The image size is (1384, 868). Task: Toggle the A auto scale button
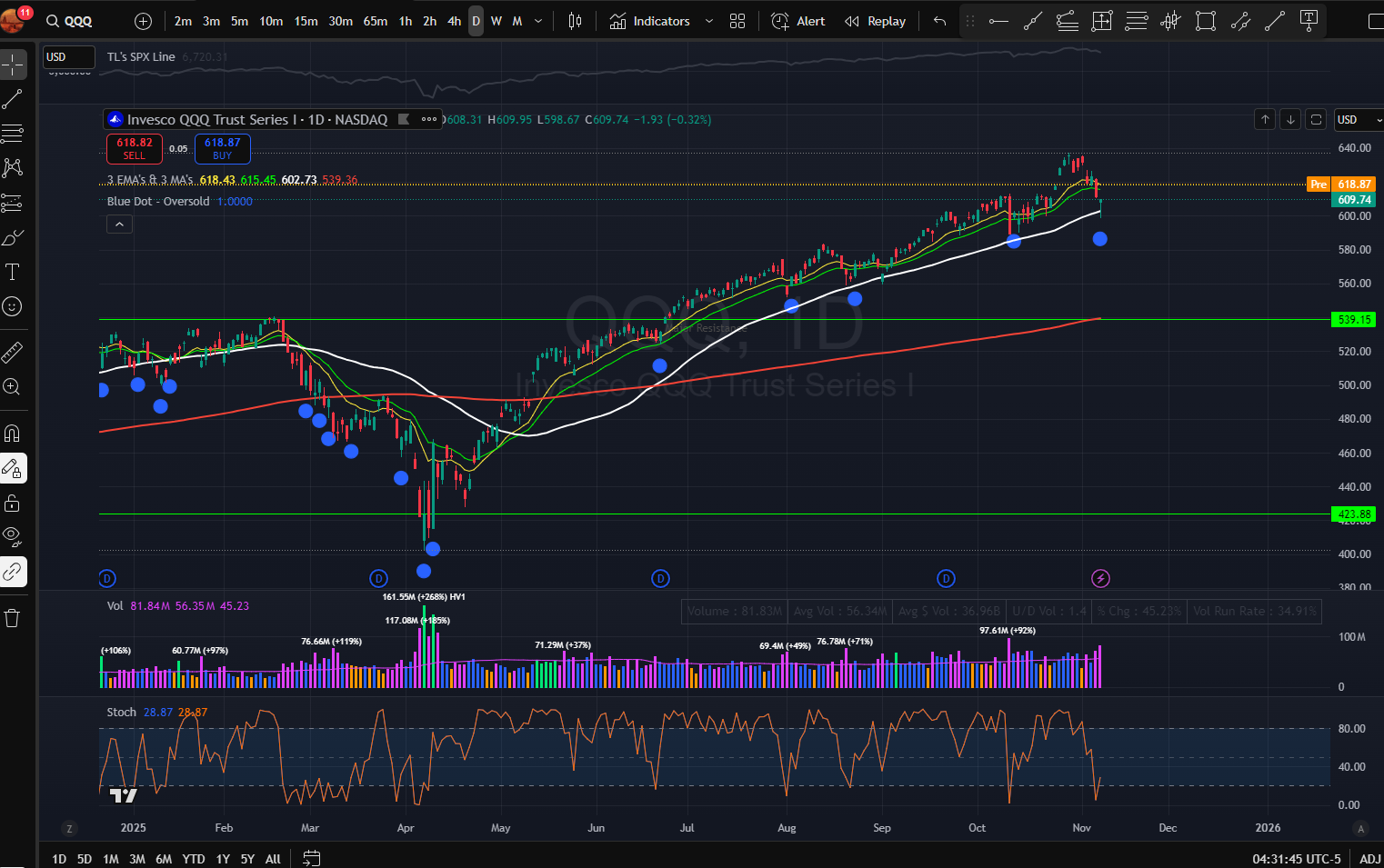point(1360,828)
